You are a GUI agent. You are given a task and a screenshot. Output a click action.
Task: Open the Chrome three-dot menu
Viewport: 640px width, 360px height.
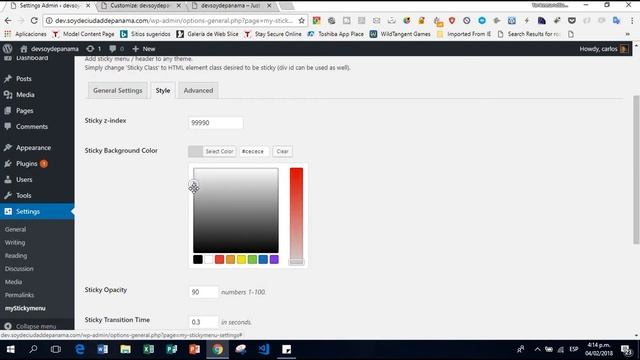point(632,20)
